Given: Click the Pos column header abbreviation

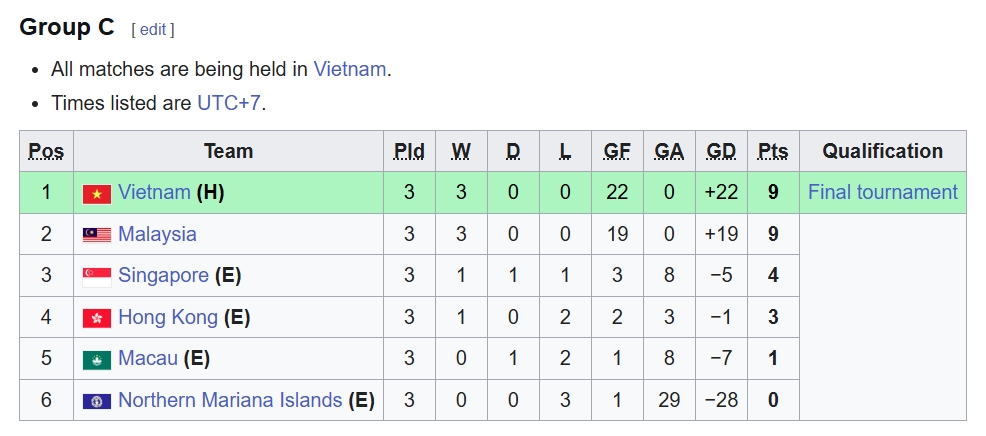Looking at the screenshot, I should [x=46, y=151].
